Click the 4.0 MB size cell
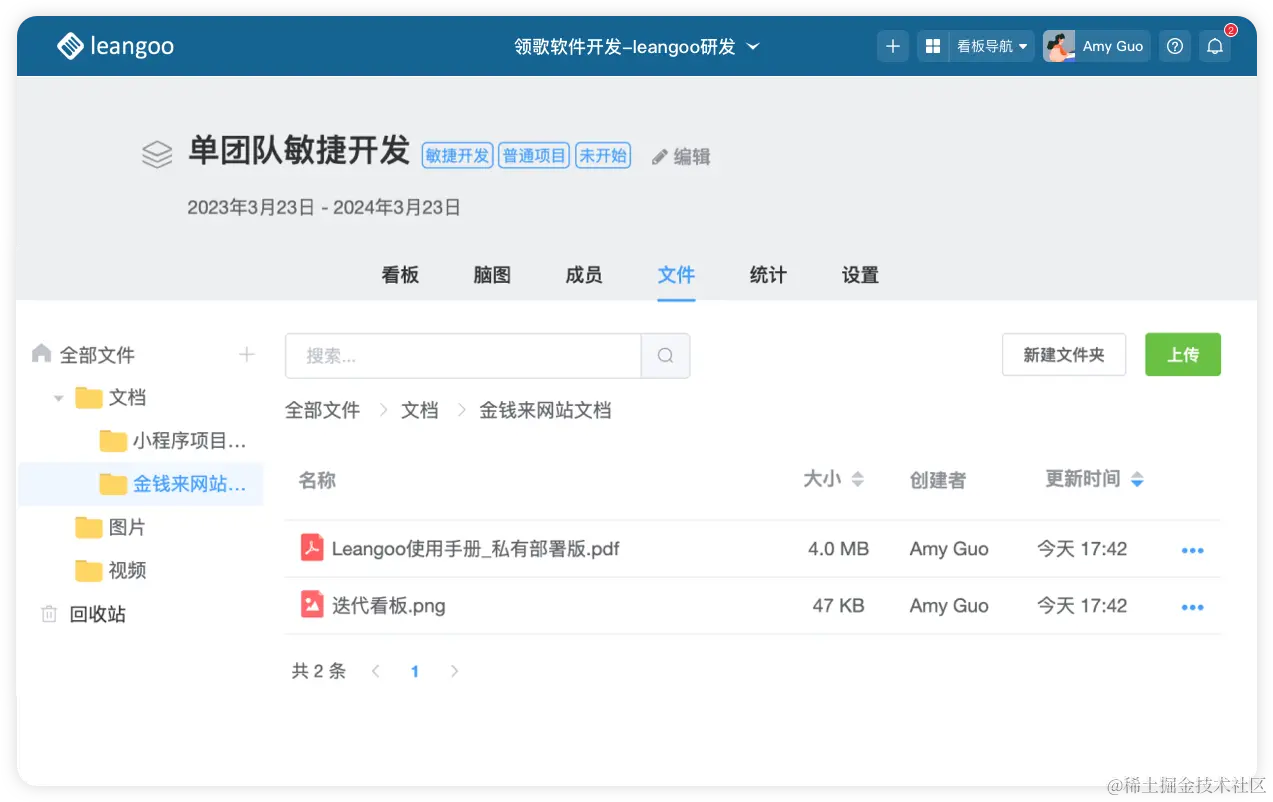1273x802 pixels. [x=839, y=549]
